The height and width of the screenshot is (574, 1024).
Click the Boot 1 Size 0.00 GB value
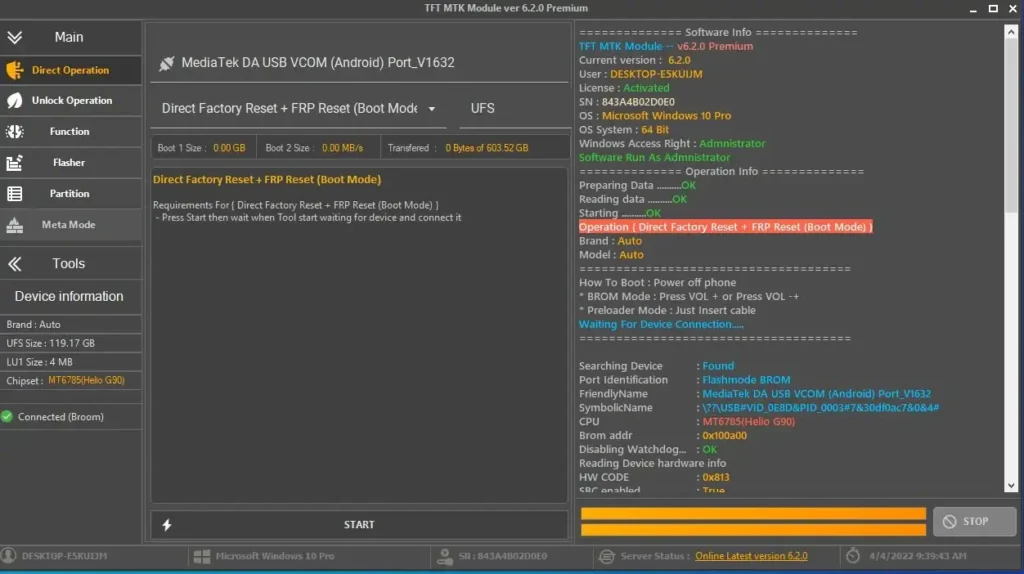(229, 148)
